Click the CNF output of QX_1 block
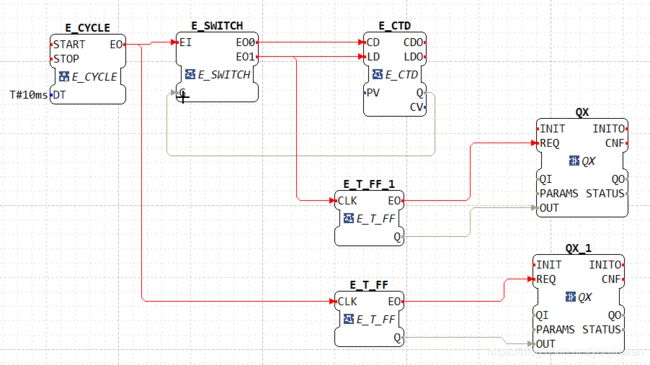This screenshot has height=365, width=650. (x=611, y=279)
